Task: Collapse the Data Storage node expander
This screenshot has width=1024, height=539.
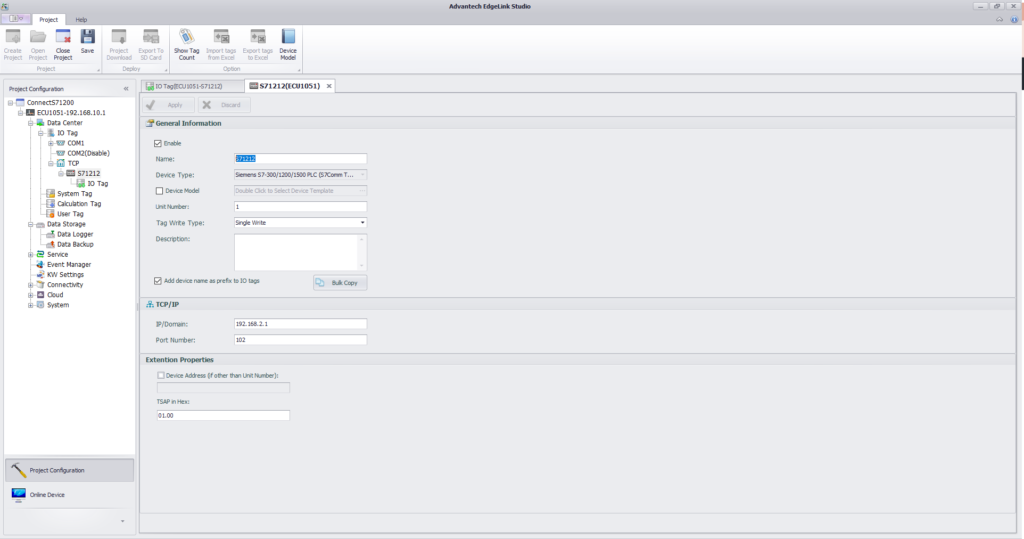Action: pyautogui.click(x=31, y=224)
